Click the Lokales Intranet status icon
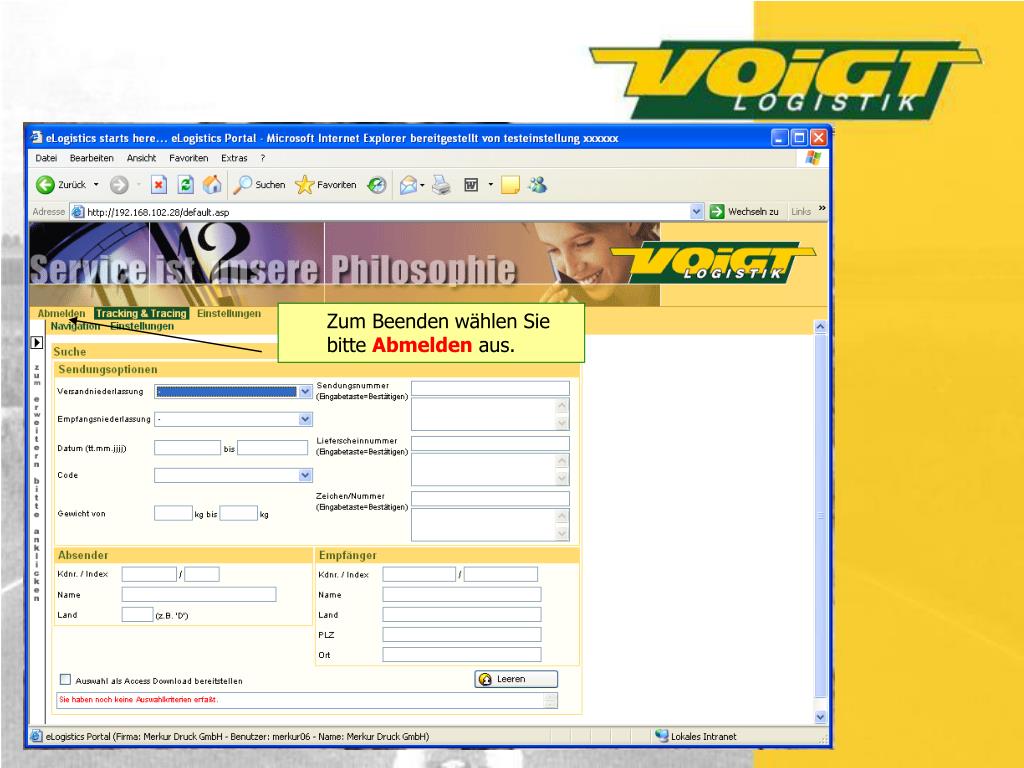The image size is (1024, 768). pos(662,736)
